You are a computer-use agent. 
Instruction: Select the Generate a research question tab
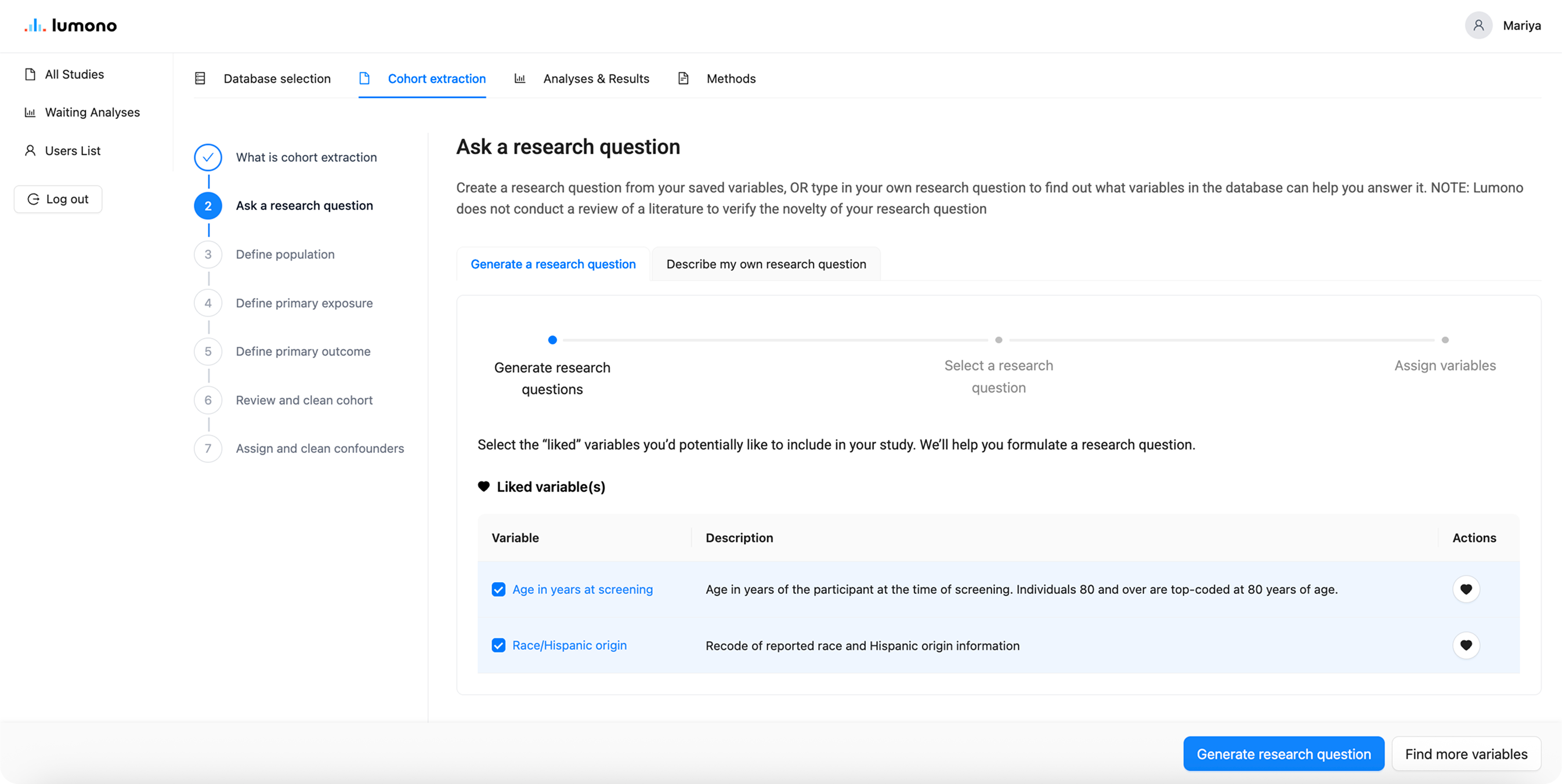(552, 264)
